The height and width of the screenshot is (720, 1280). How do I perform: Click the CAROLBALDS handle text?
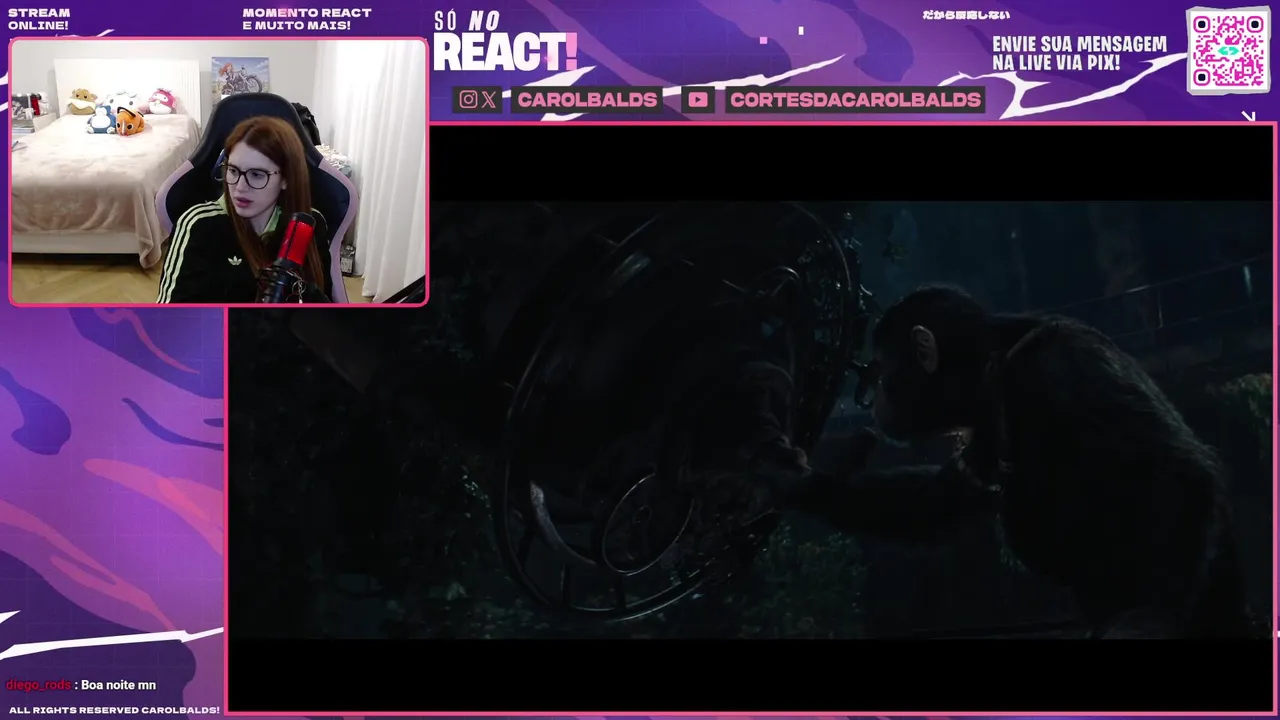(x=587, y=100)
